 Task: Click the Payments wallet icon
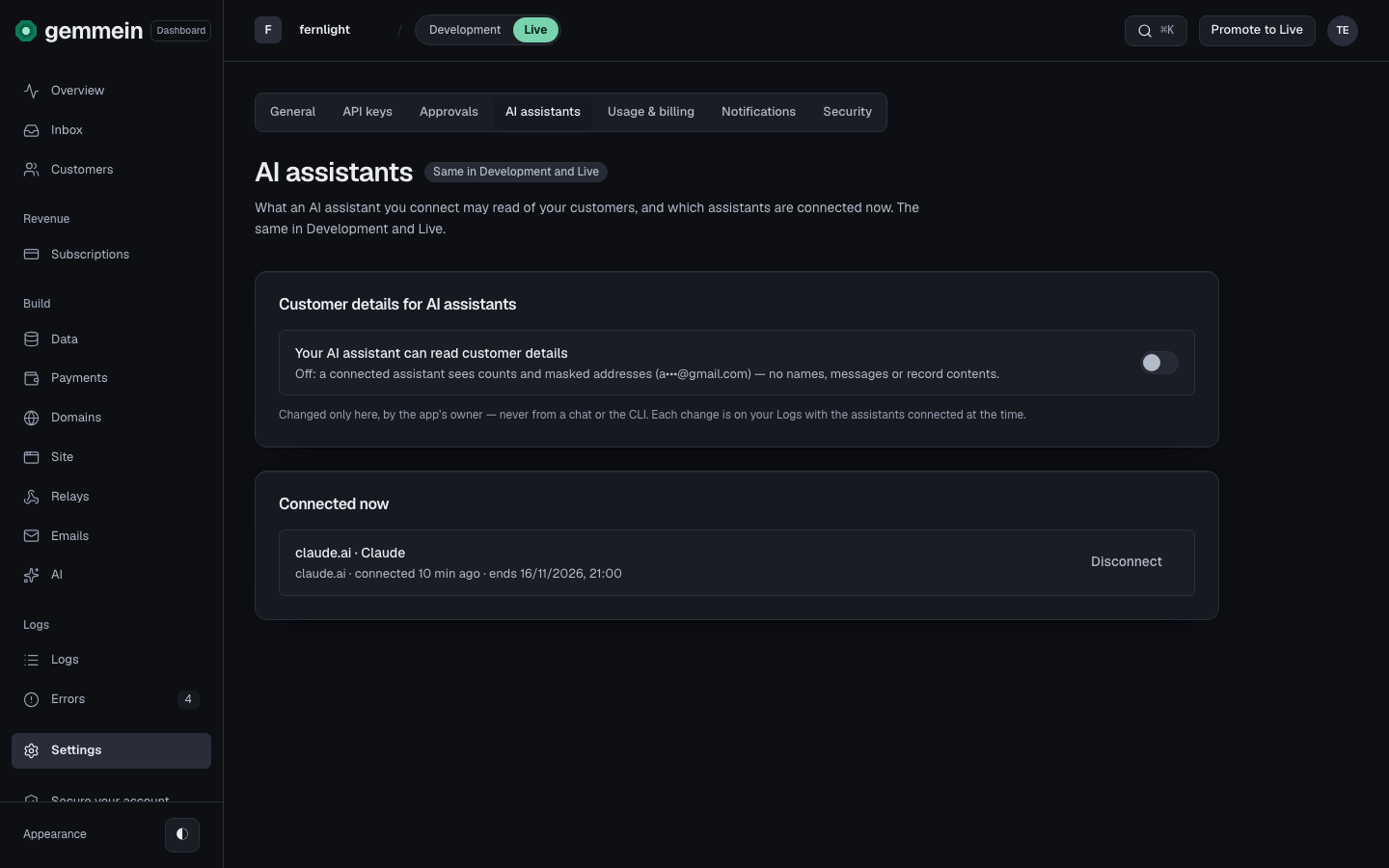pyautogui.click(x=32, y=378)
